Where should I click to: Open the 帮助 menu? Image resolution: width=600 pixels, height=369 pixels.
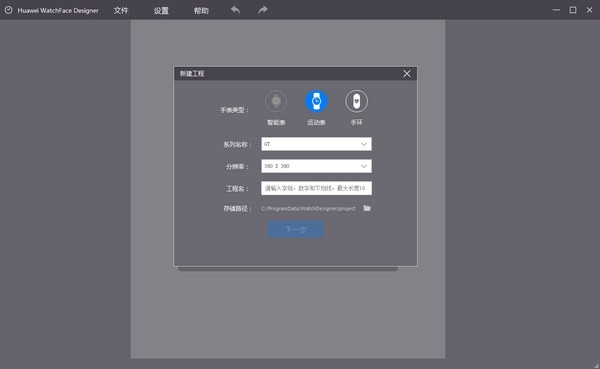point(201,10)
